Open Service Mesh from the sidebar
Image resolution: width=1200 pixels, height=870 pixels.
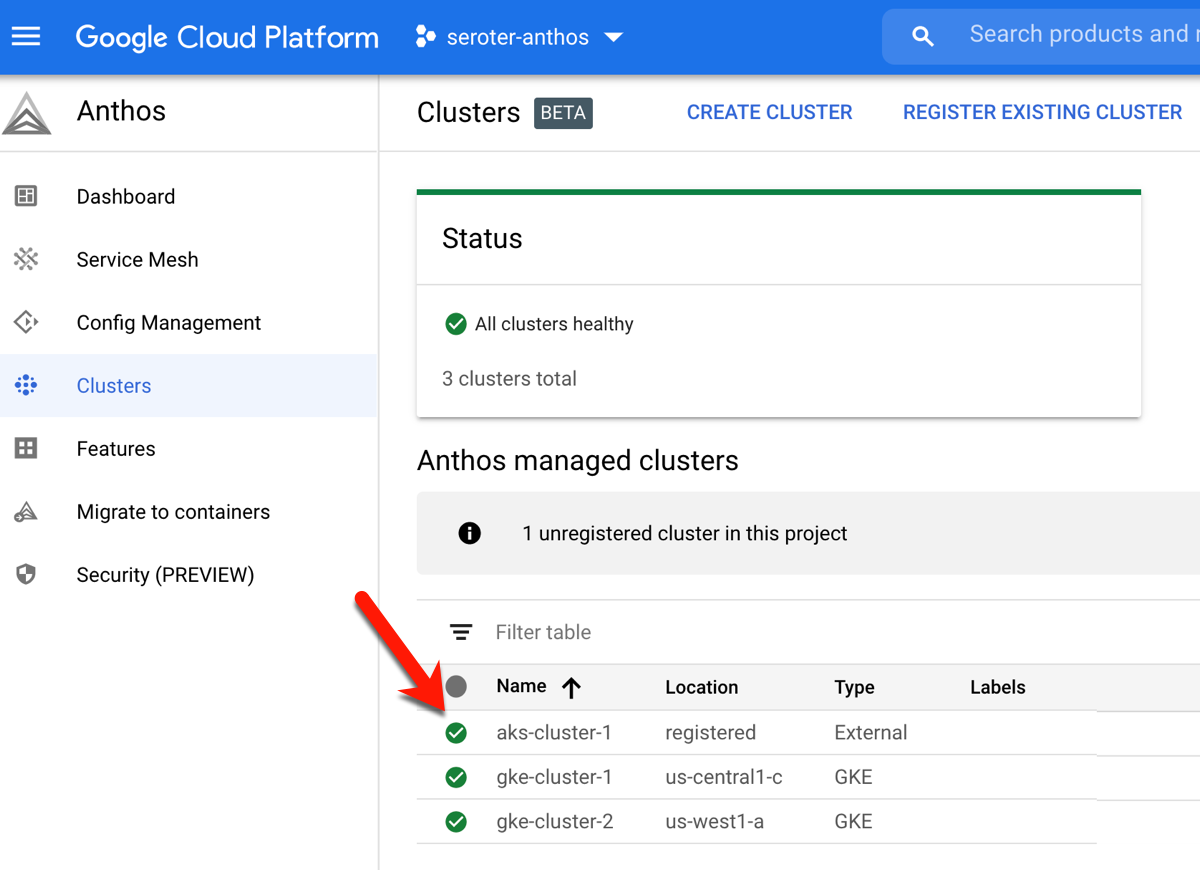pos(137,260)
